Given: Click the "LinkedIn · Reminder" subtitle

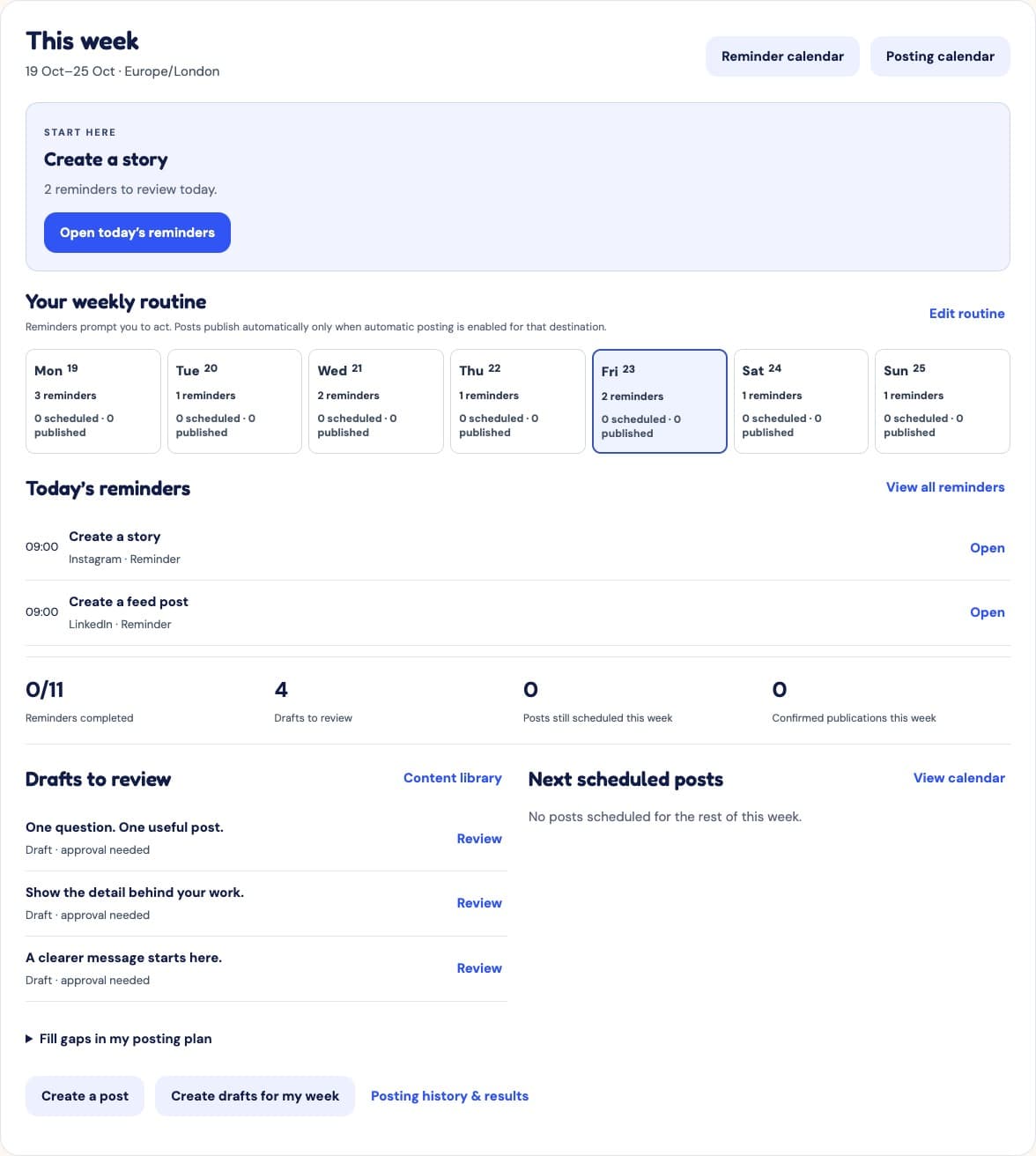Looking at the screenshot, I should (120, 625).
